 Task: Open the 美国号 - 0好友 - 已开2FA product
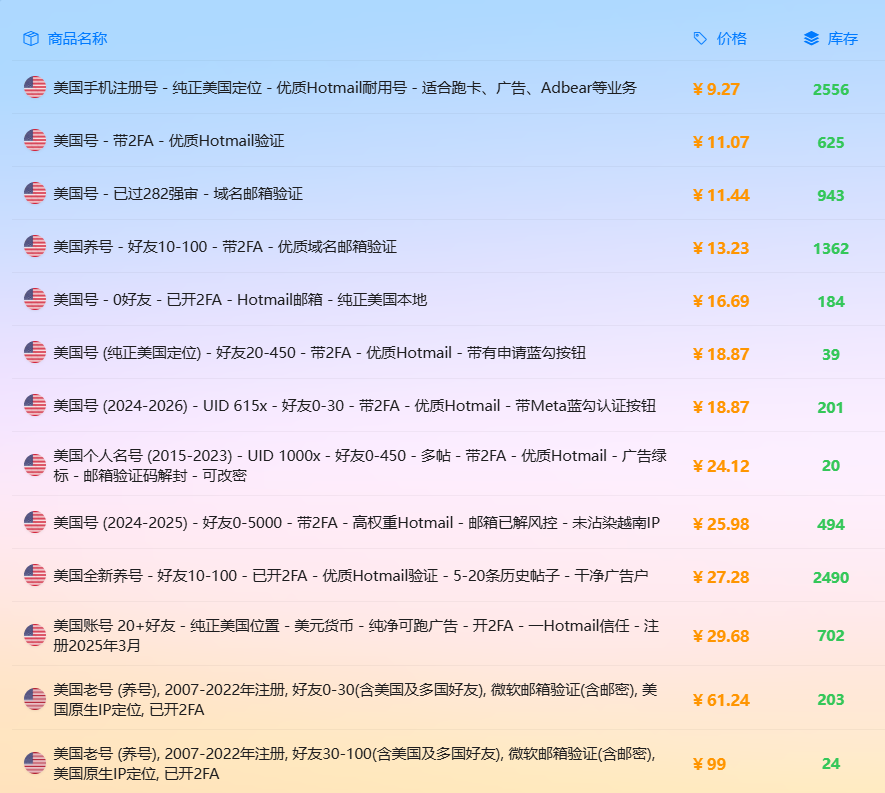[x=240, y=300]
